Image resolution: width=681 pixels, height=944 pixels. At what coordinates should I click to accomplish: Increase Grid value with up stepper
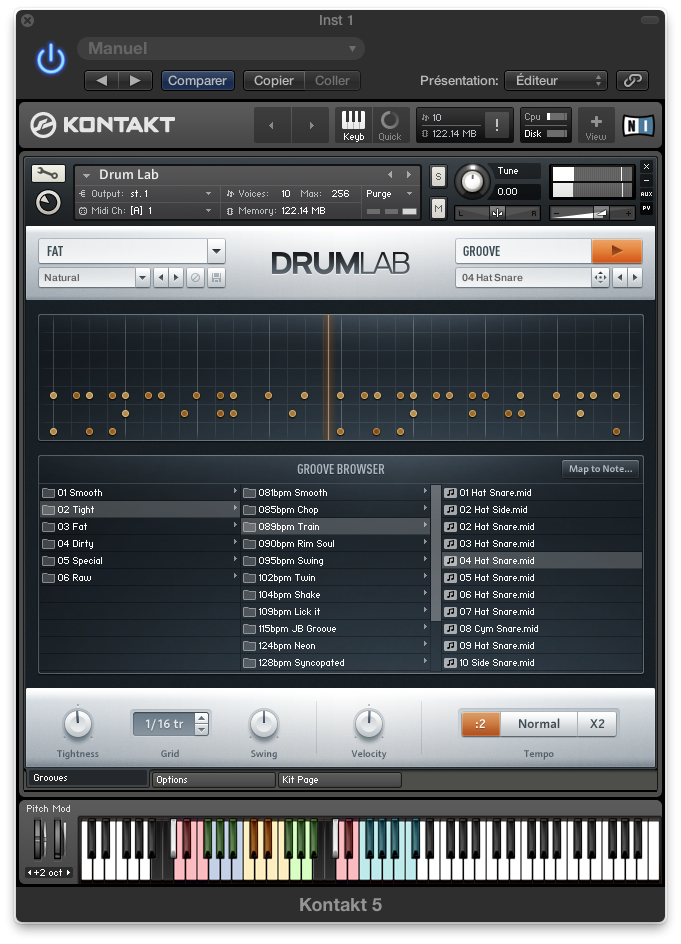[x=202, y=718]
